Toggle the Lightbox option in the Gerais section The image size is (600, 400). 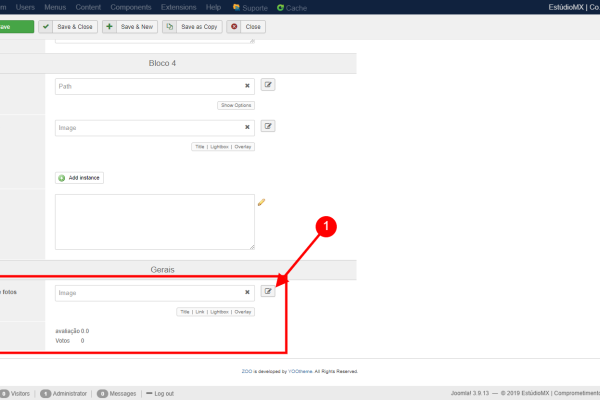click(x=219, y=312)
